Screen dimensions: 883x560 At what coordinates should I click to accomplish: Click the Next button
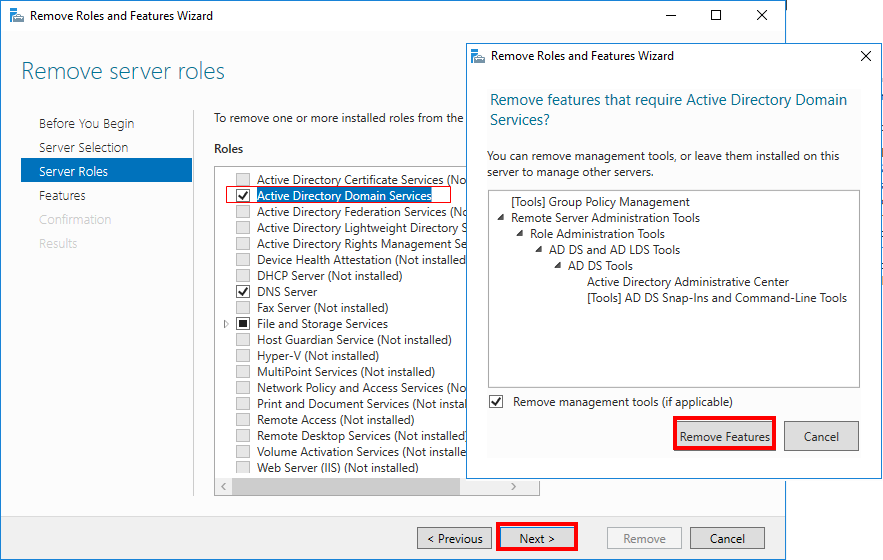tap(537, 539)
